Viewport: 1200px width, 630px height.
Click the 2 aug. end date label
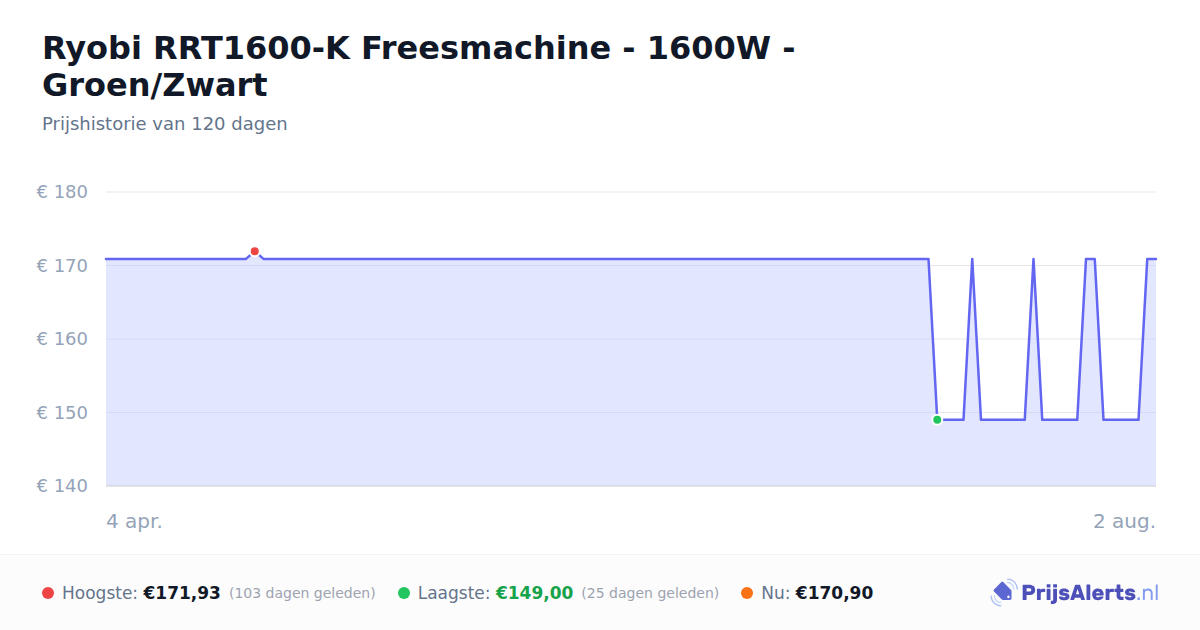[x=1124, y=522]
